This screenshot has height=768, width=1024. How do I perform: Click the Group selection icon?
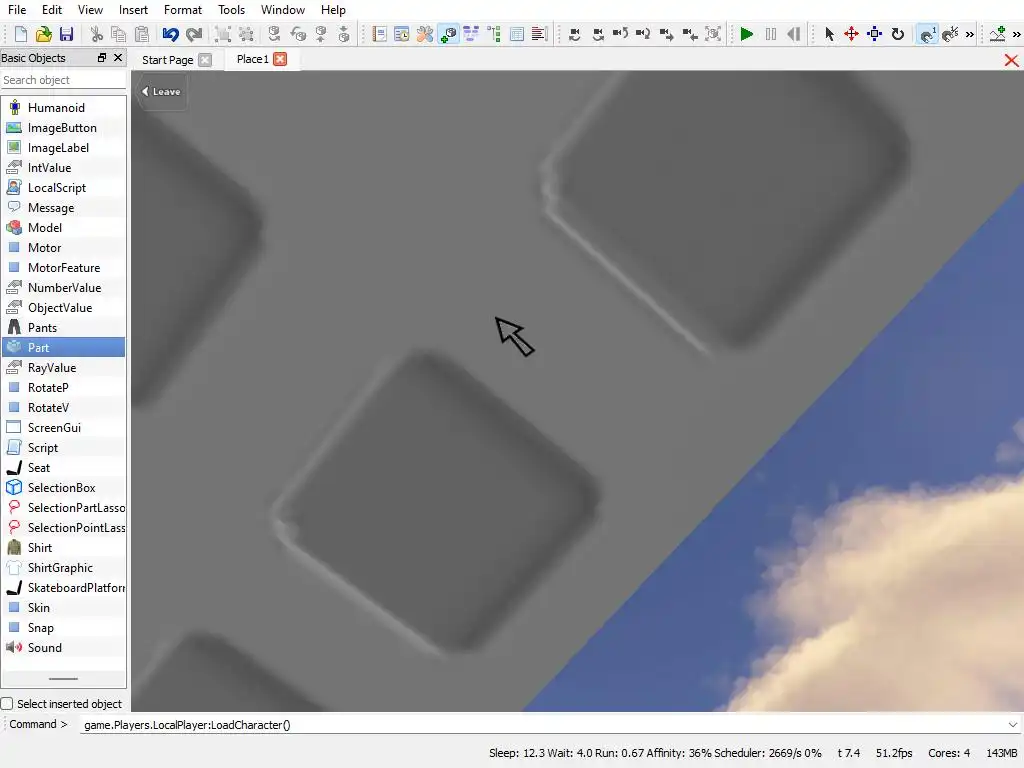click(223, 34)
